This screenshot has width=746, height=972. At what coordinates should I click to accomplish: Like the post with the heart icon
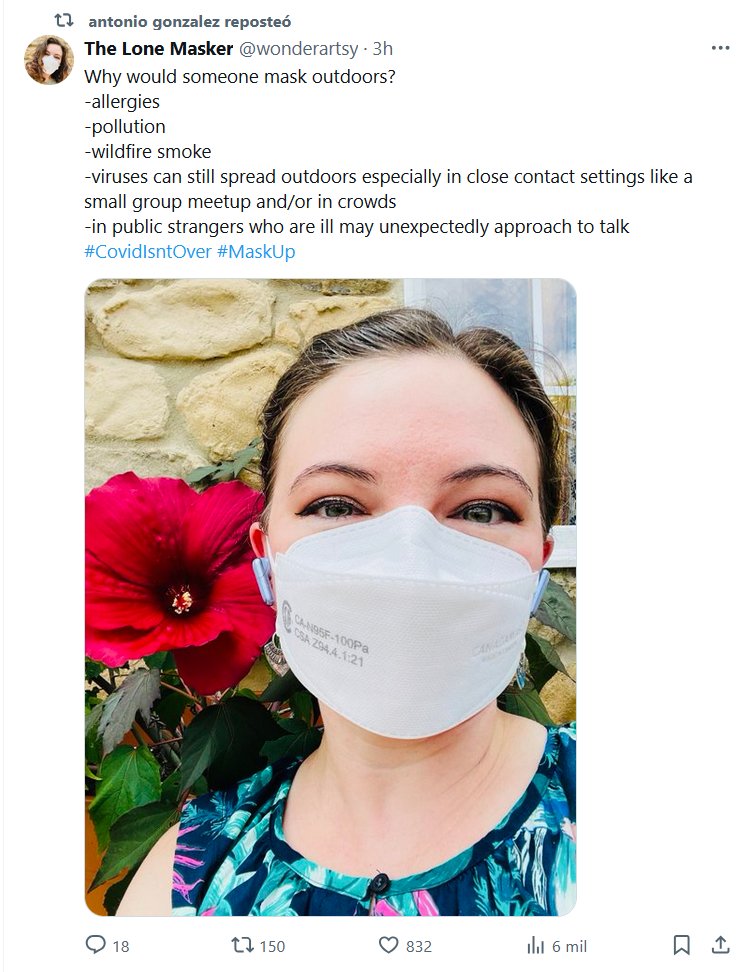388,945
